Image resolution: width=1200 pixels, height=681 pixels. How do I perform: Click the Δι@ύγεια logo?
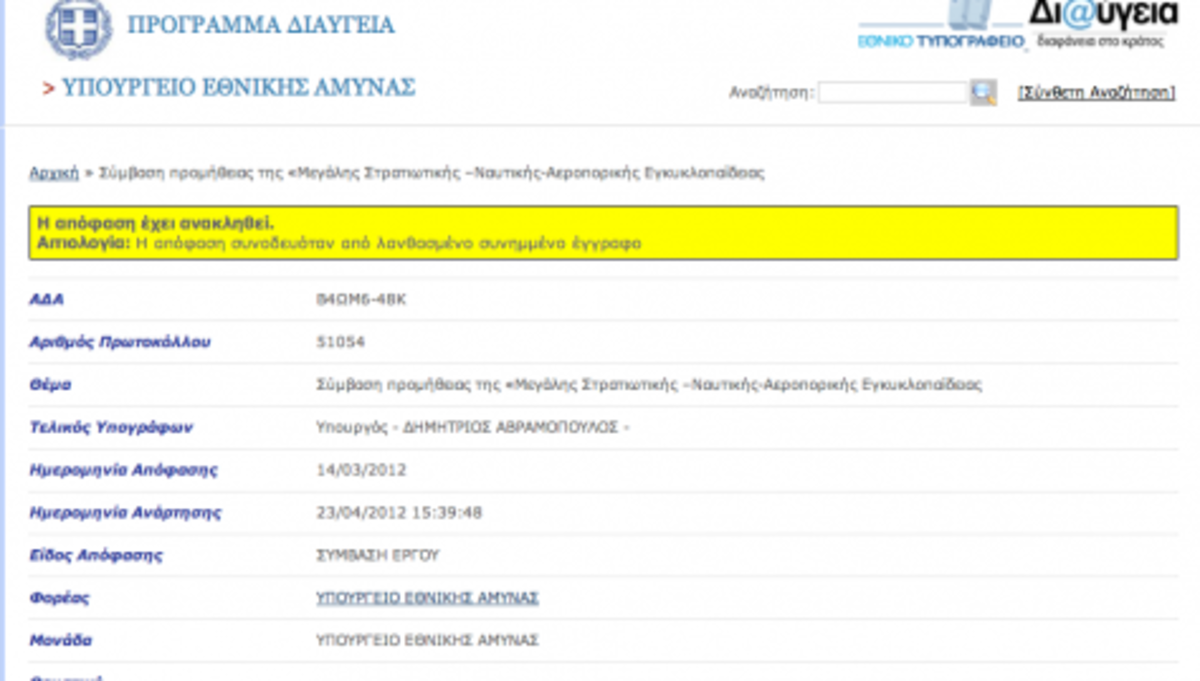pyautogui.click(x=1104, y=14)
